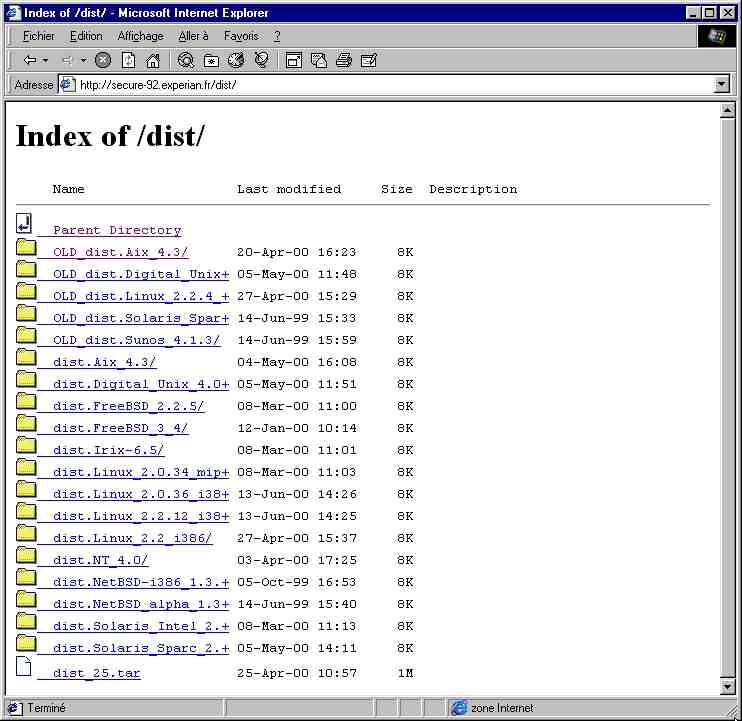Click the Forward arrow toolbar button
Screen dimensions: 742x721
(68, 60)
